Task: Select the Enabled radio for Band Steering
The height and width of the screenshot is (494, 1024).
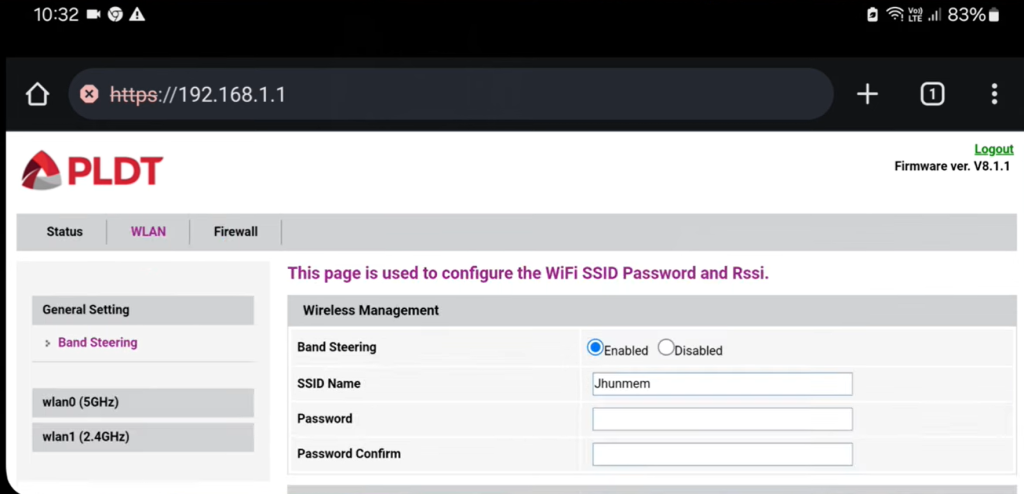Action: [x=594, y=348]
